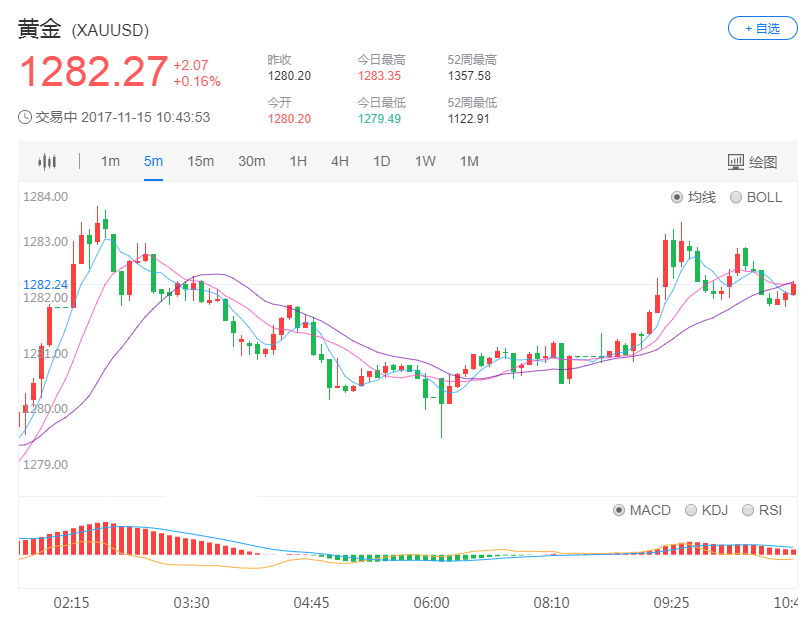Switch to the 1m timeframe
This screenshot has height=630, width=810.
point(110,160)
